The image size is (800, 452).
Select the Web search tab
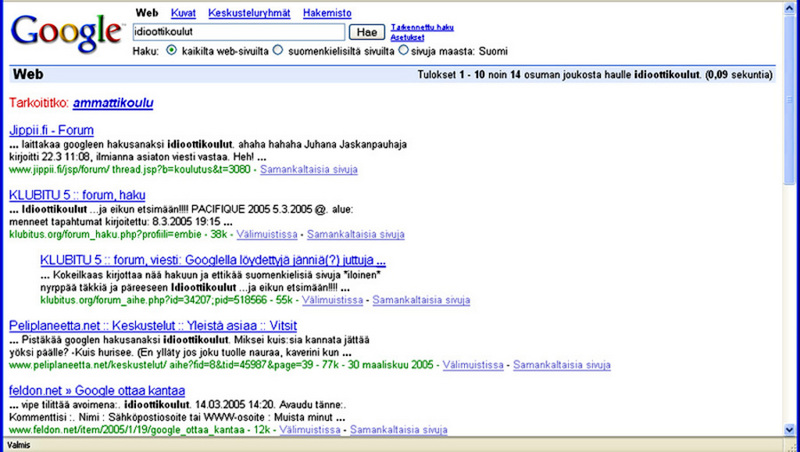point(147,13)
